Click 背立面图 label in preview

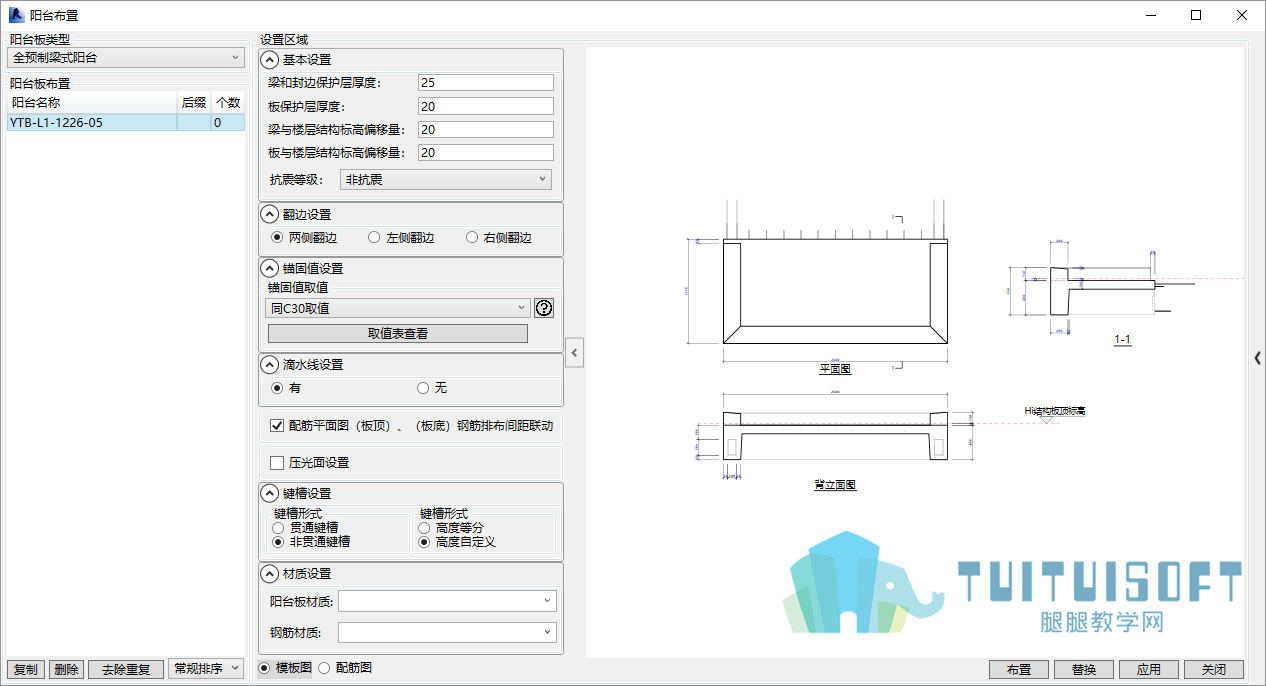click(x=835, y=485)
